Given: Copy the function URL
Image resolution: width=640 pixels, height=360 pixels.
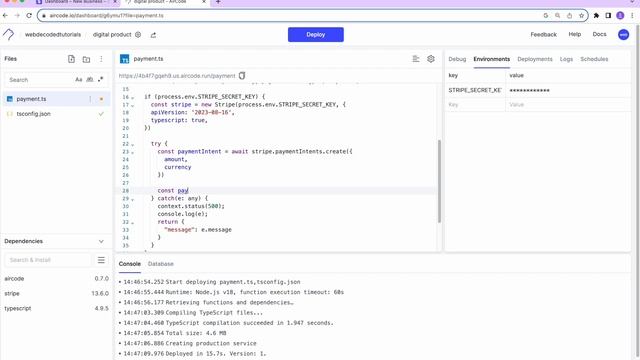Looking at the screenshot, I should coord(242,76).
